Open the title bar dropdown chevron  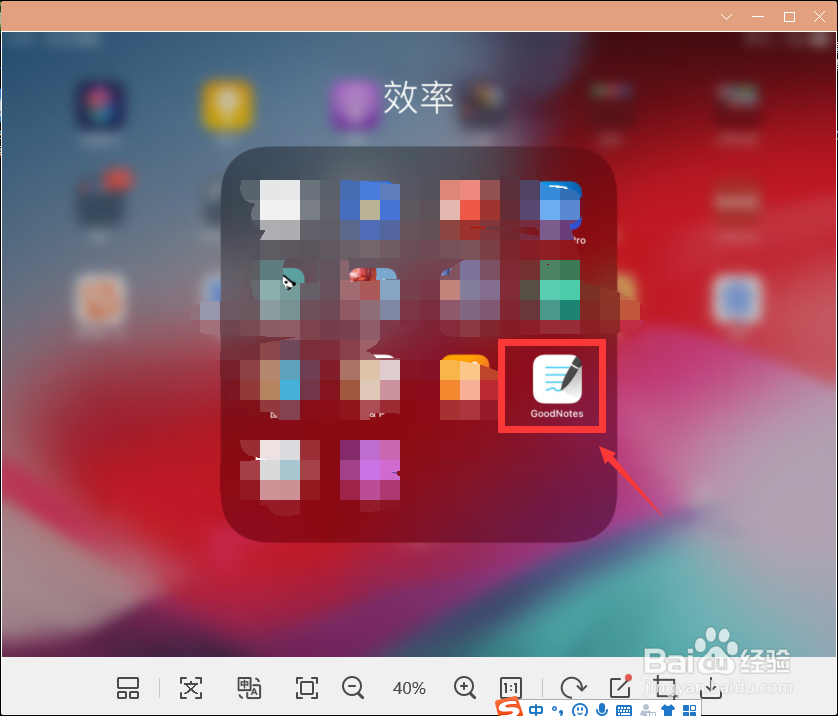(x=726, y=17)
